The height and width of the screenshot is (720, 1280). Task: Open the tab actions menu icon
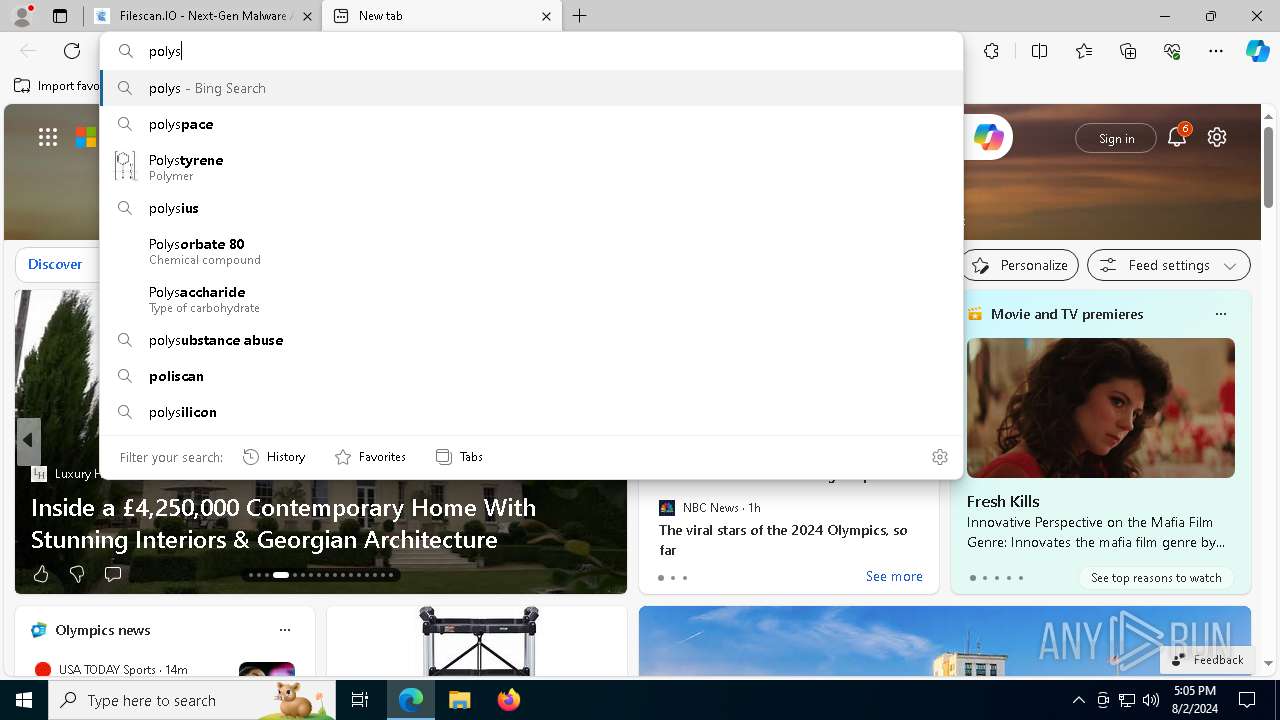click(60, 16)
